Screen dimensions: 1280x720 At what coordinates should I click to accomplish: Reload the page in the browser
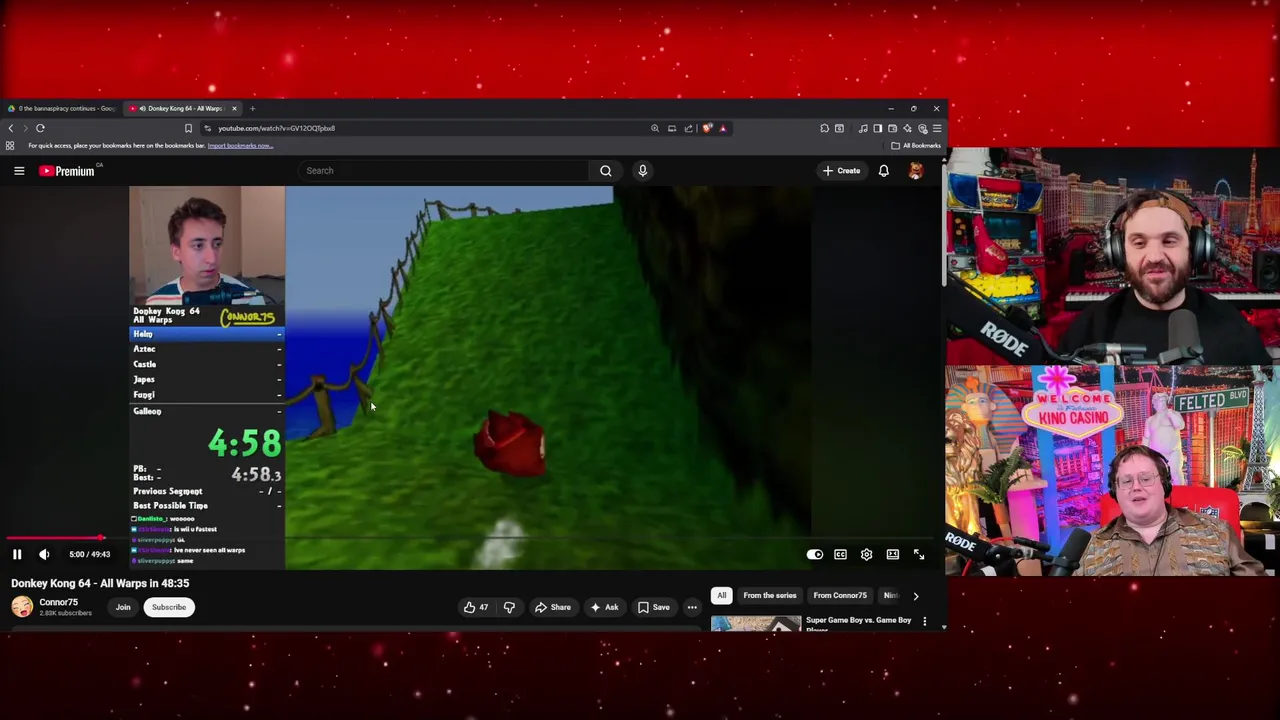(40, 128)
